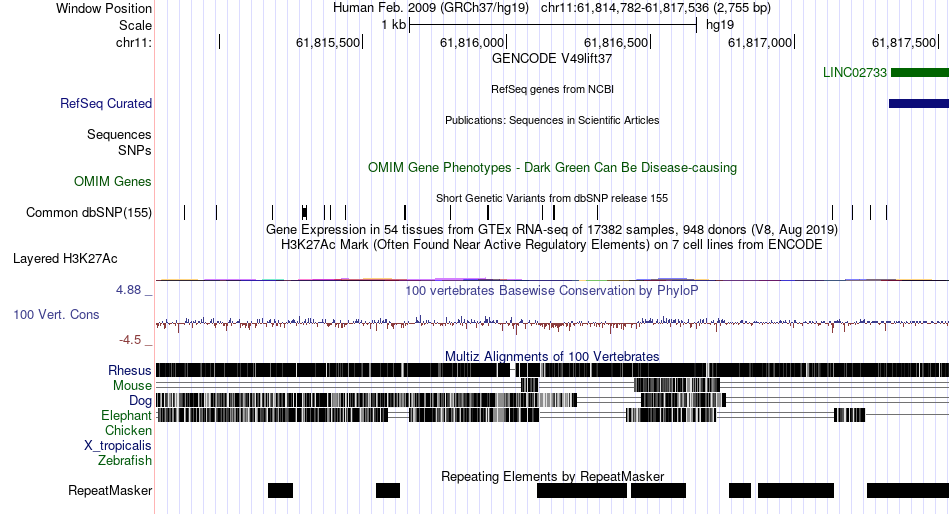
Task: Click the rightmost Common dbSNP variant tick
Action: point(886,212)
